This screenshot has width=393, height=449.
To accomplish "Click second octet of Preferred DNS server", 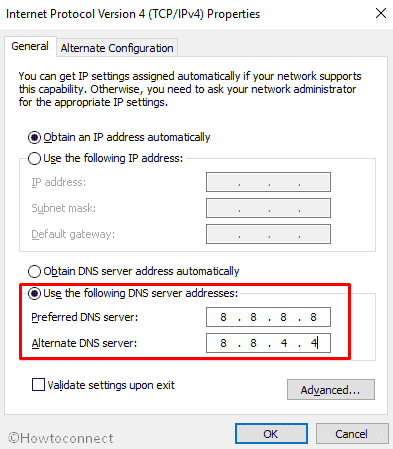I will click(x=253, y=317).
